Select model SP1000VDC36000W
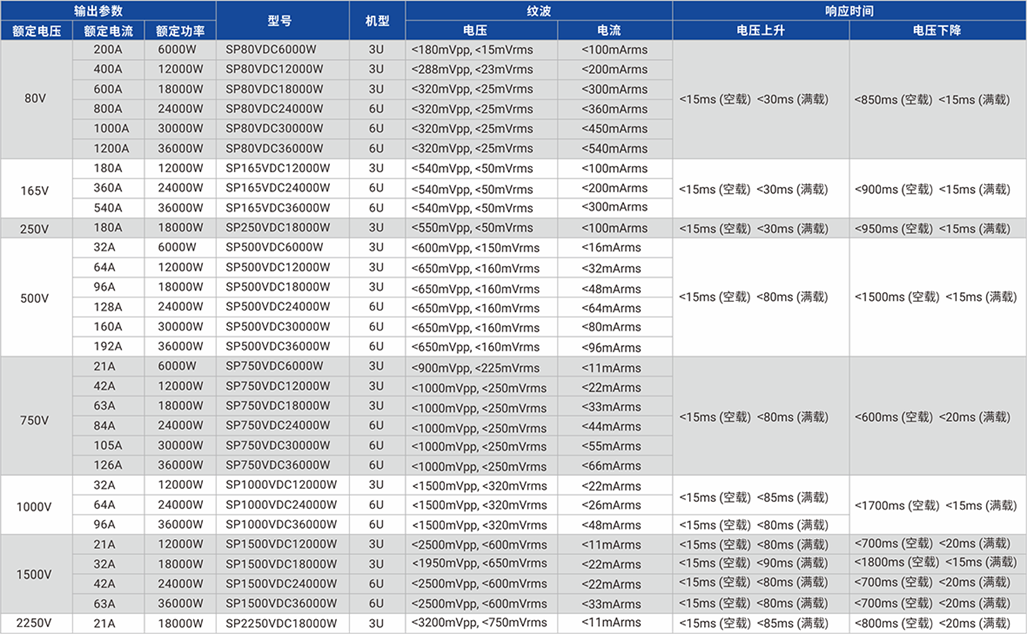The width and height of the screenshot is (1027, 634). pyautogui.click(x=281, y=525)
